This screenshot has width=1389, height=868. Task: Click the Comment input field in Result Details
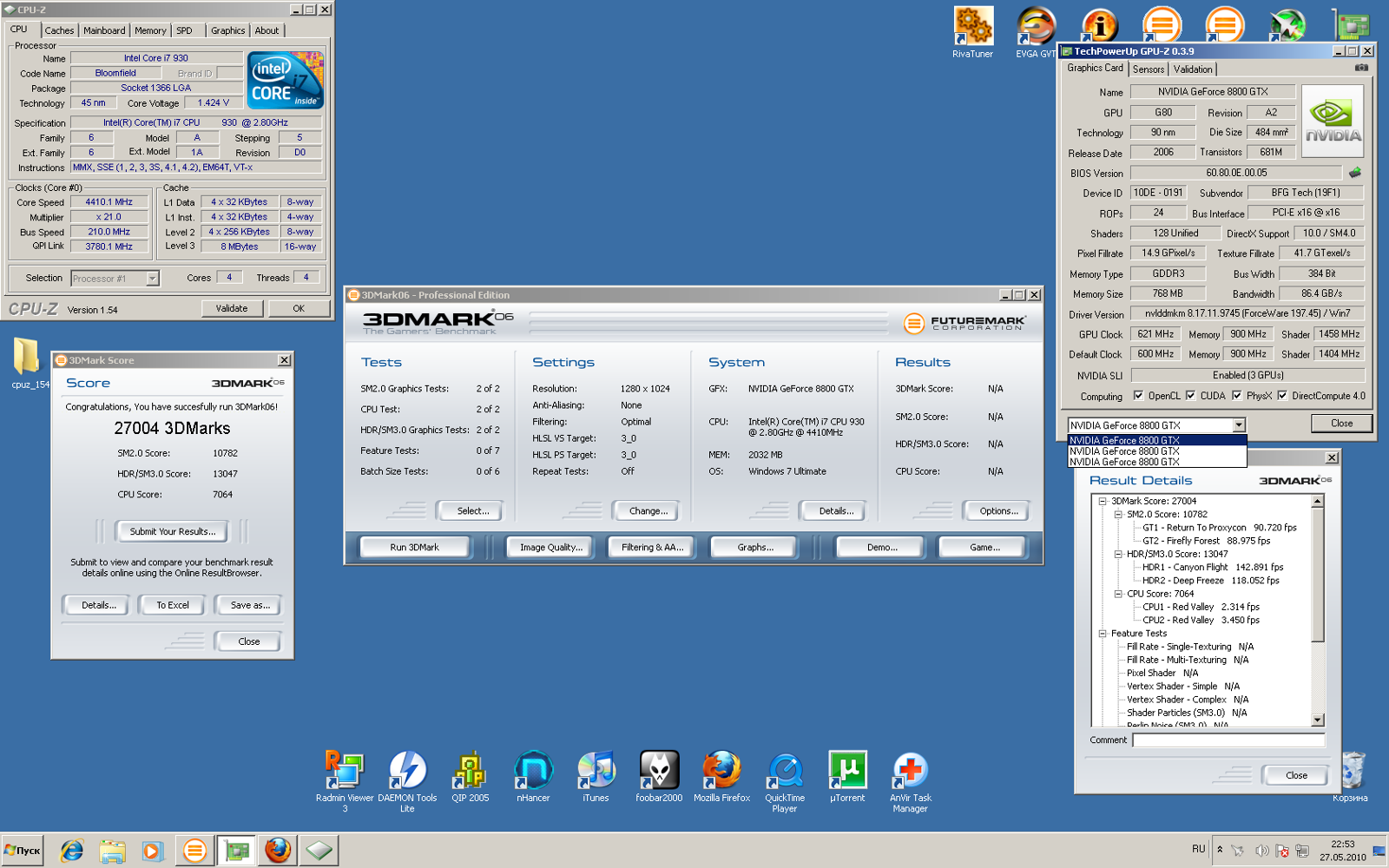(1229, 740)
